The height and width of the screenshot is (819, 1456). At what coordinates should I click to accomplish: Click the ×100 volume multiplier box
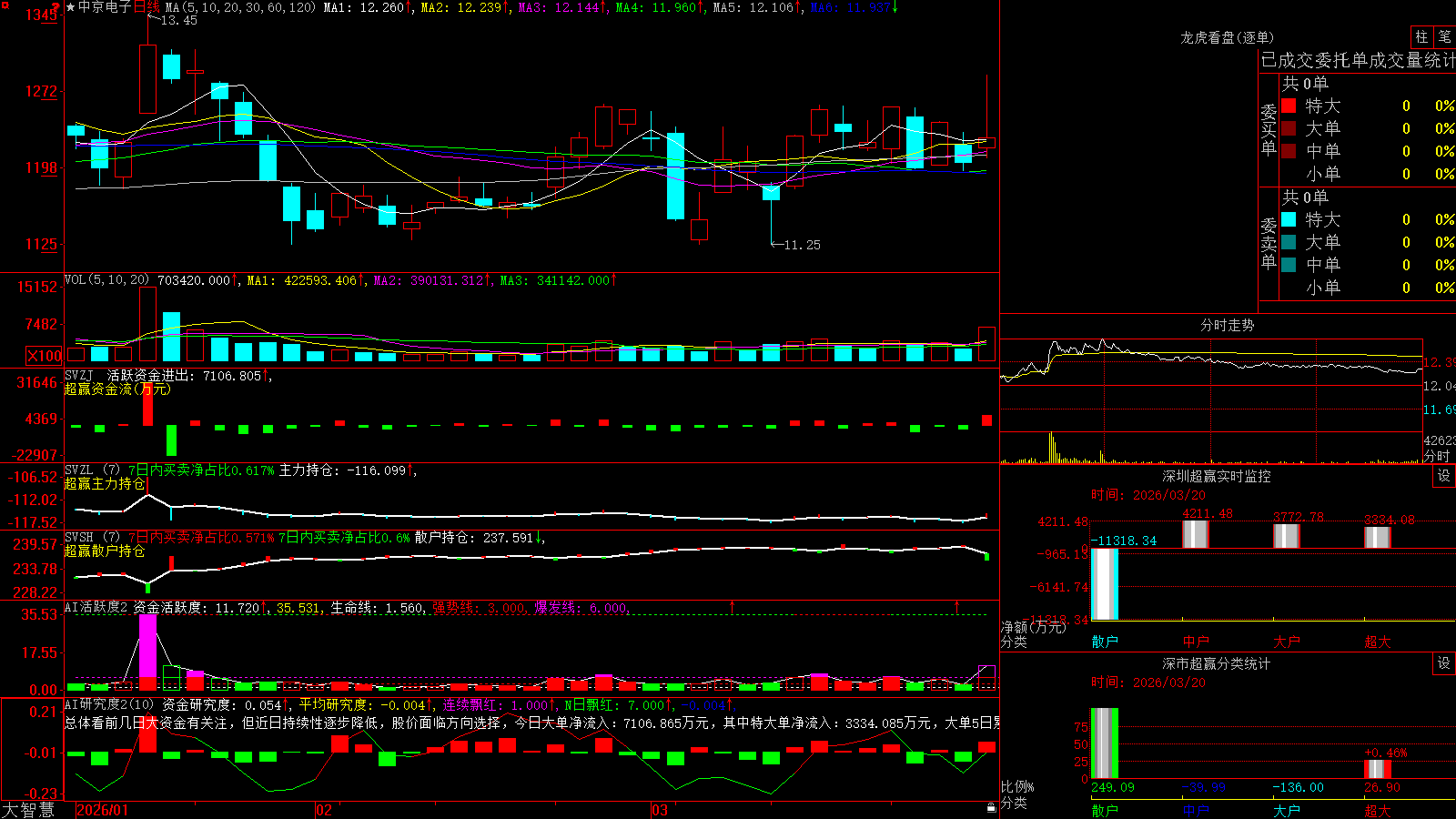tap(45, 356)
